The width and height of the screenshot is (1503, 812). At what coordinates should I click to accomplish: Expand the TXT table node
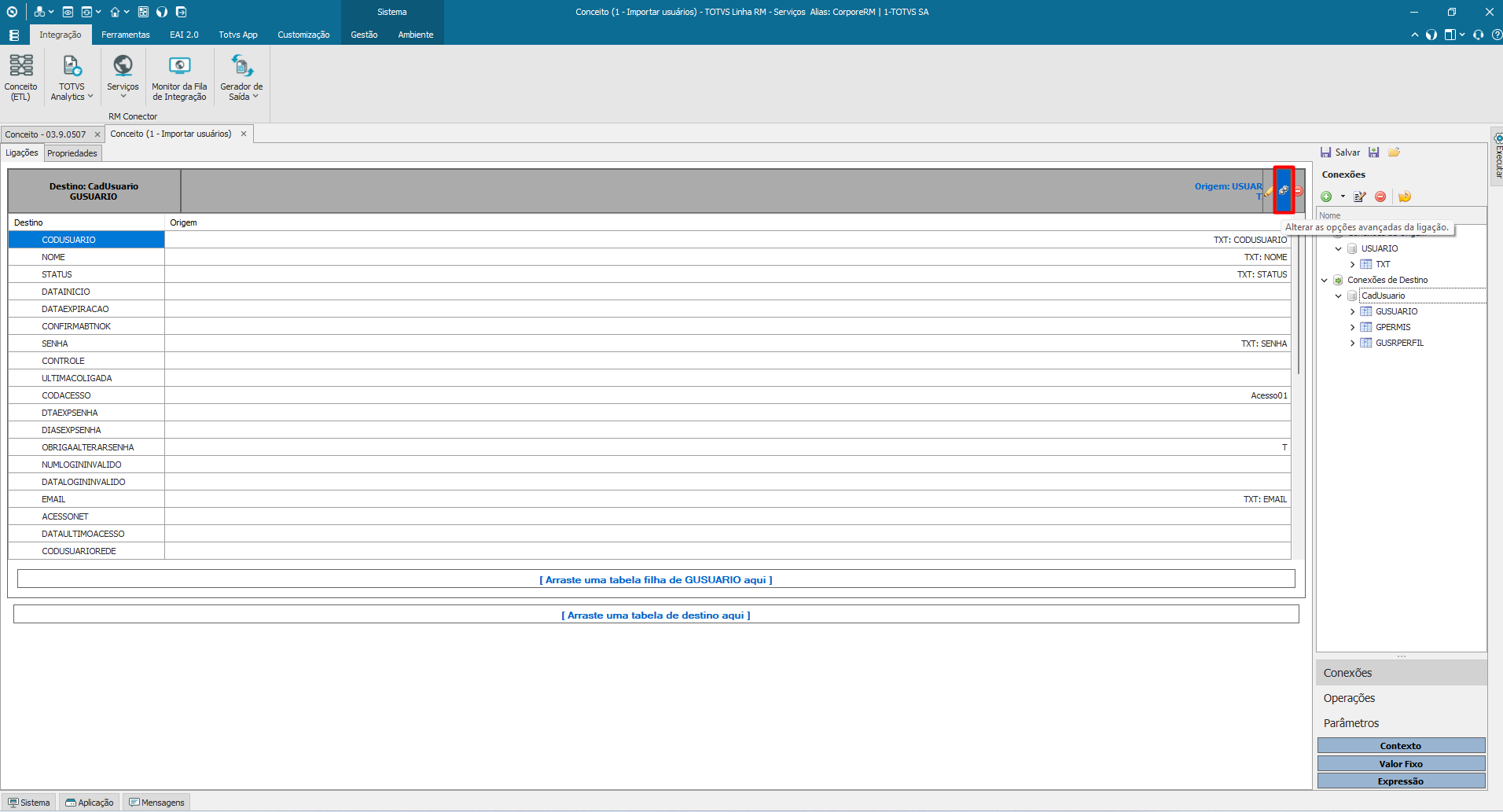click(x=1353, y=264)
